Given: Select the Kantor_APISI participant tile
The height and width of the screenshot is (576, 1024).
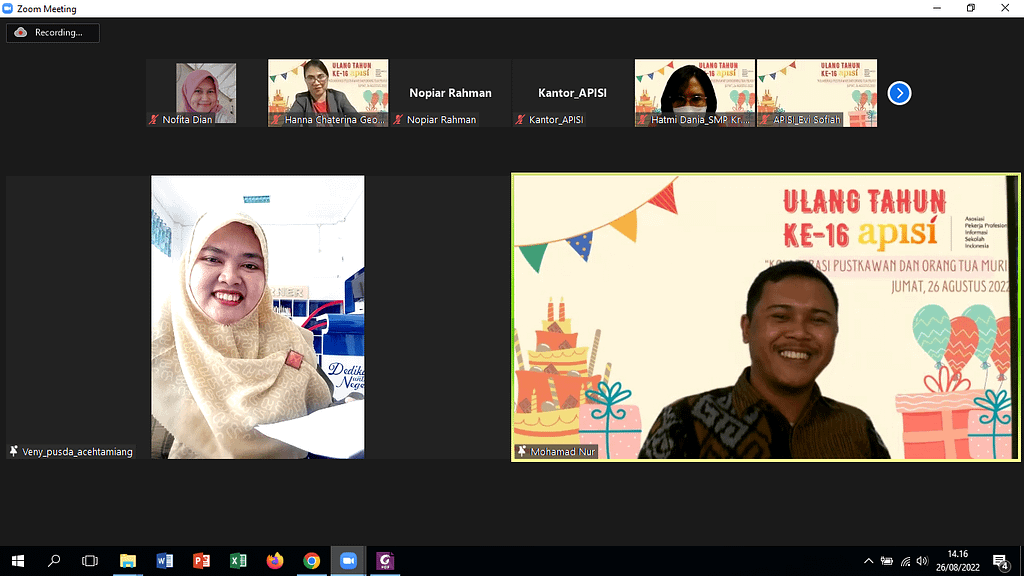Looking at the screenshot, I should [x=572, y=93].
